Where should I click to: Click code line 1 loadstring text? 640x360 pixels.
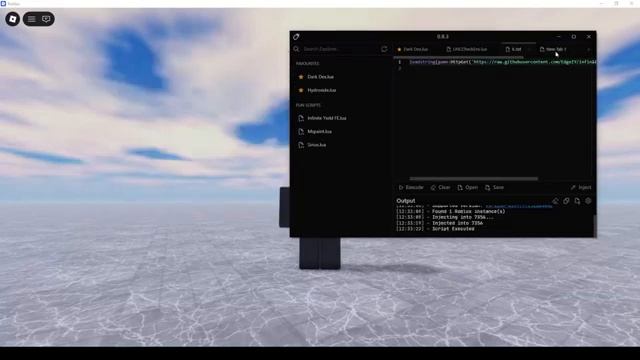pyautogui.click(x=503, y=62)
